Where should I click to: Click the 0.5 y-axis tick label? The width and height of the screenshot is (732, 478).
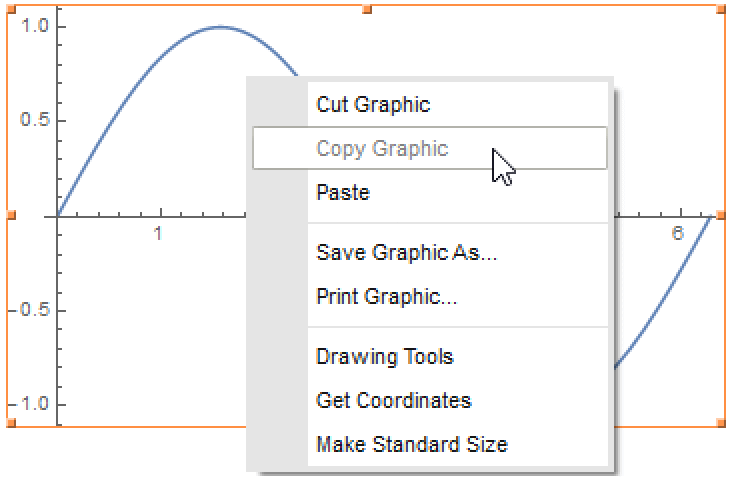pyautogui.click(x=35, y=120)
